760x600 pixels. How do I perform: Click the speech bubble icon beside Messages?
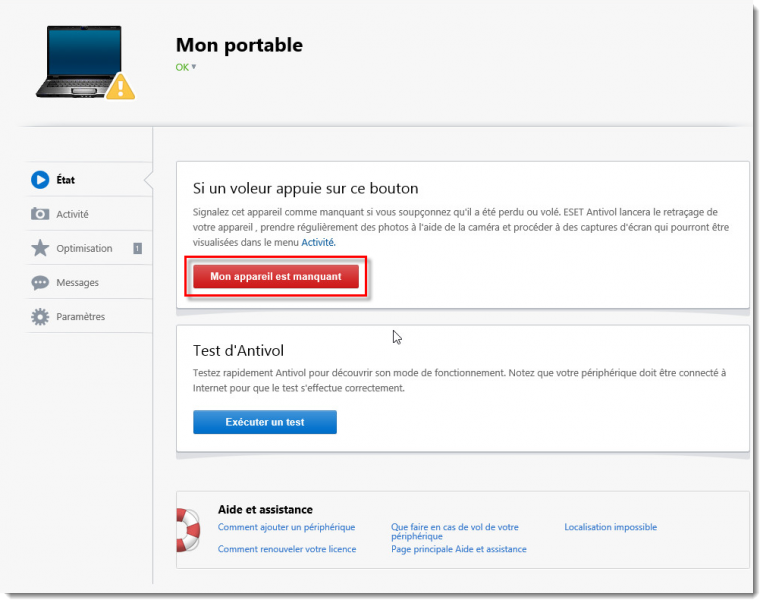pyautogui.click(x=40, y=283)
